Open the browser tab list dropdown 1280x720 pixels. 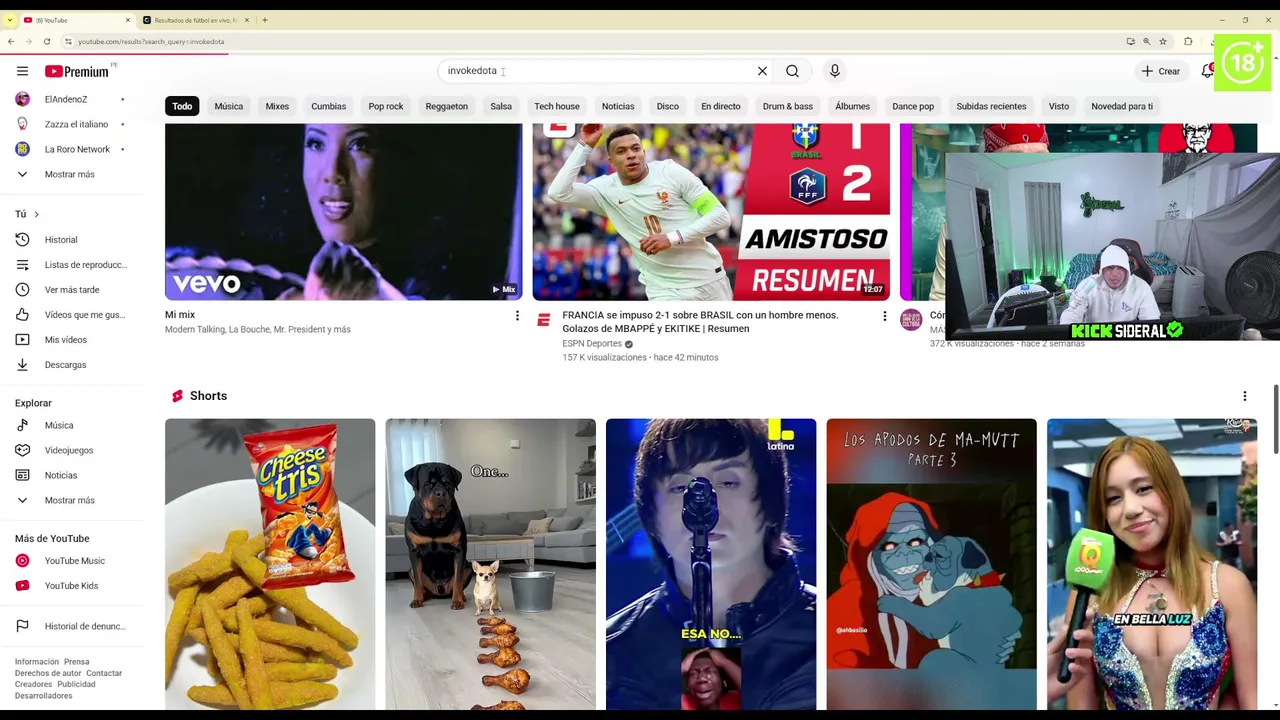point(9,20)
